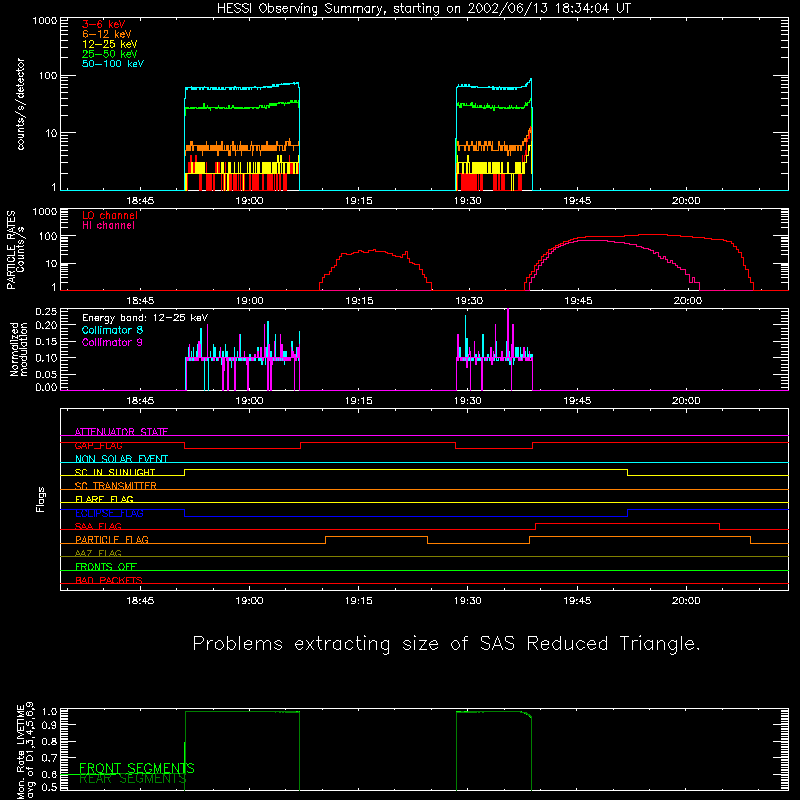The width and height of the screenshot is (800, 800).
Task: Click the 'REAR SEGMENTS' livetime legend
Action: [133, 778]
